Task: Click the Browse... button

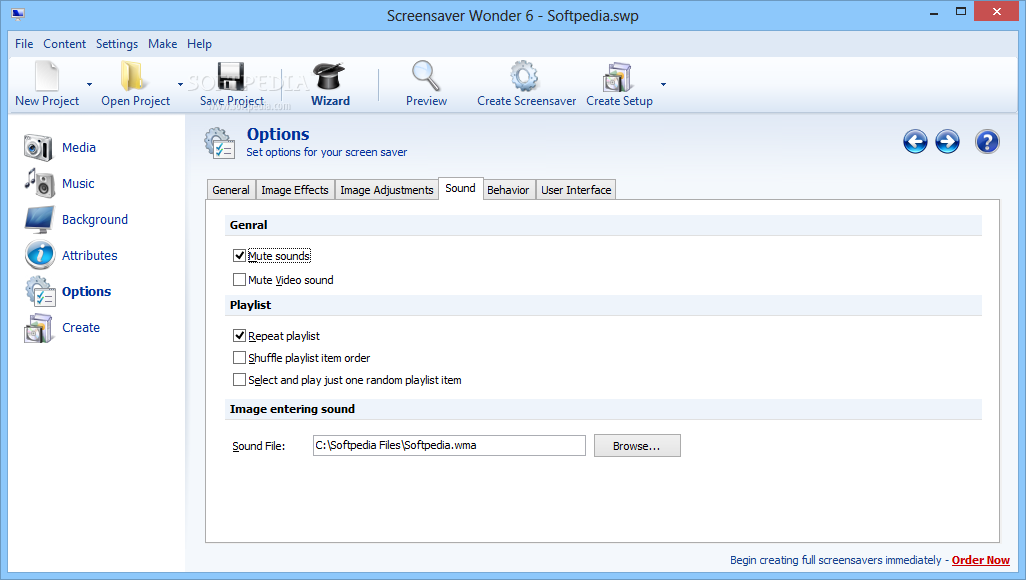Action: [x=637, y=446]
